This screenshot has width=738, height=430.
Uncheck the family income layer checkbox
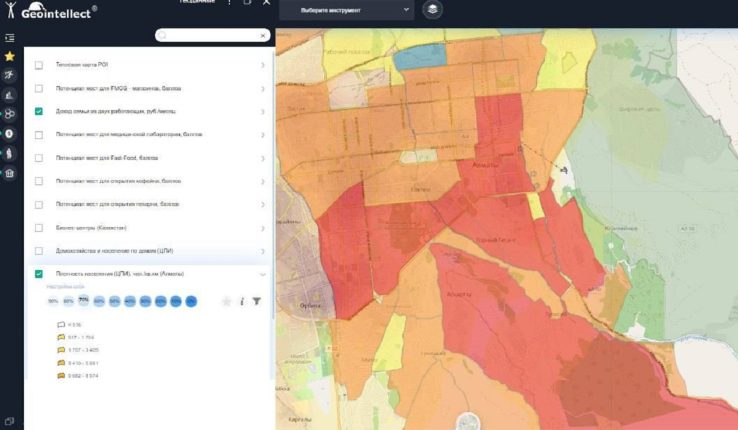pos(39,111)
